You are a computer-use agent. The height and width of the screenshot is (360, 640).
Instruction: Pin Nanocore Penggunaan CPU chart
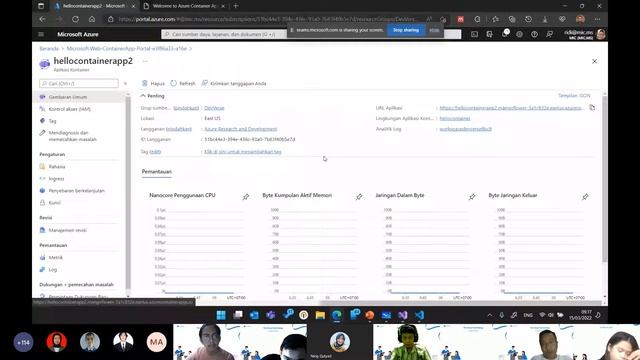[246, 197]
